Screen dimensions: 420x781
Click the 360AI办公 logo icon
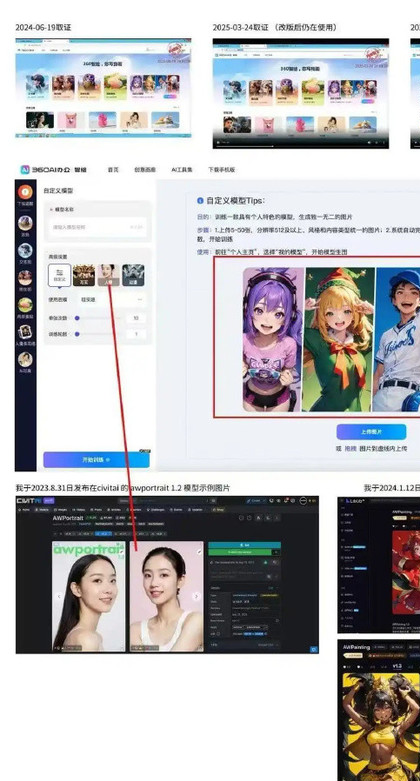click(x=25, y=170)
